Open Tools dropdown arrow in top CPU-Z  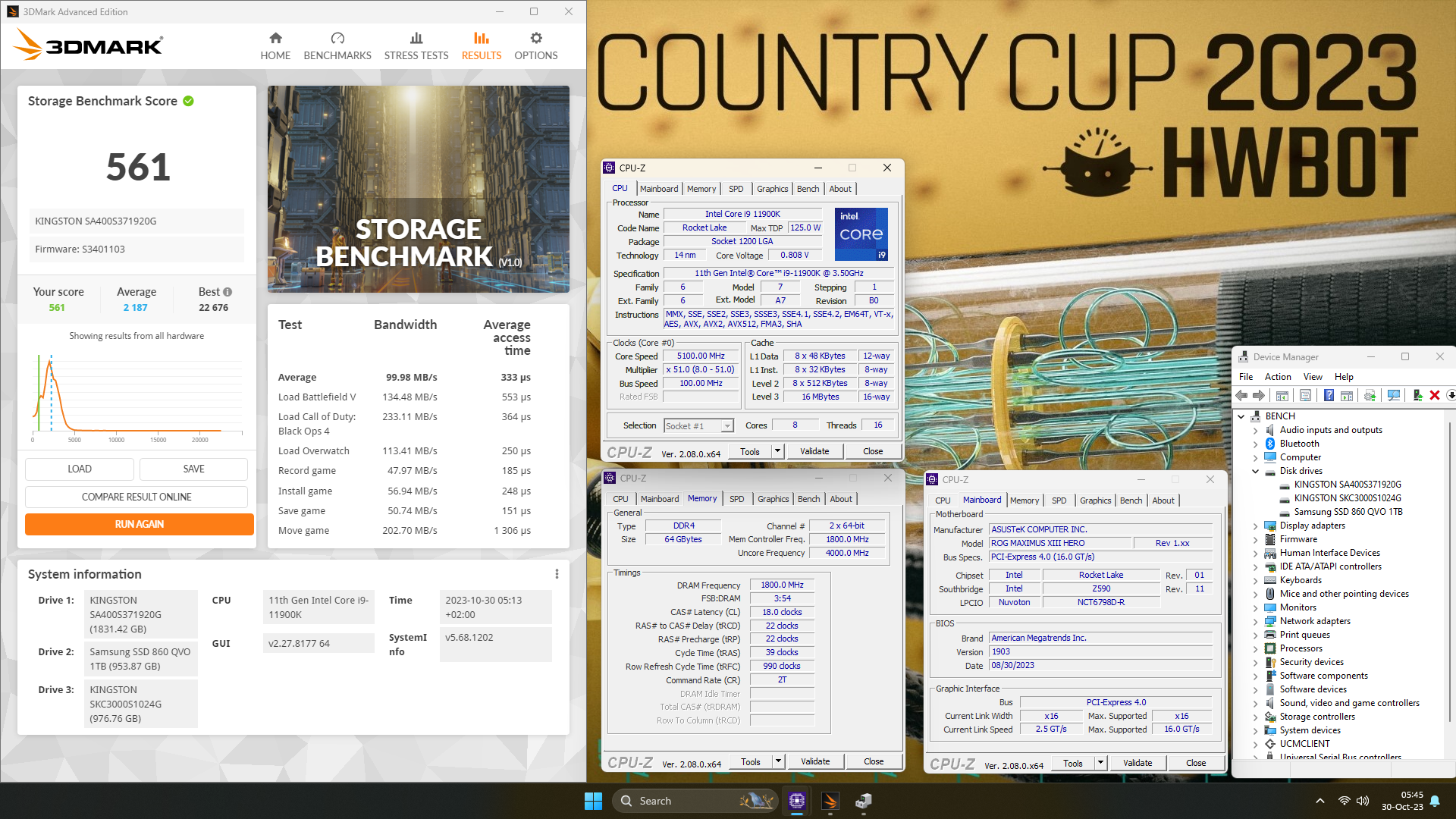click(x=777, y=451)
